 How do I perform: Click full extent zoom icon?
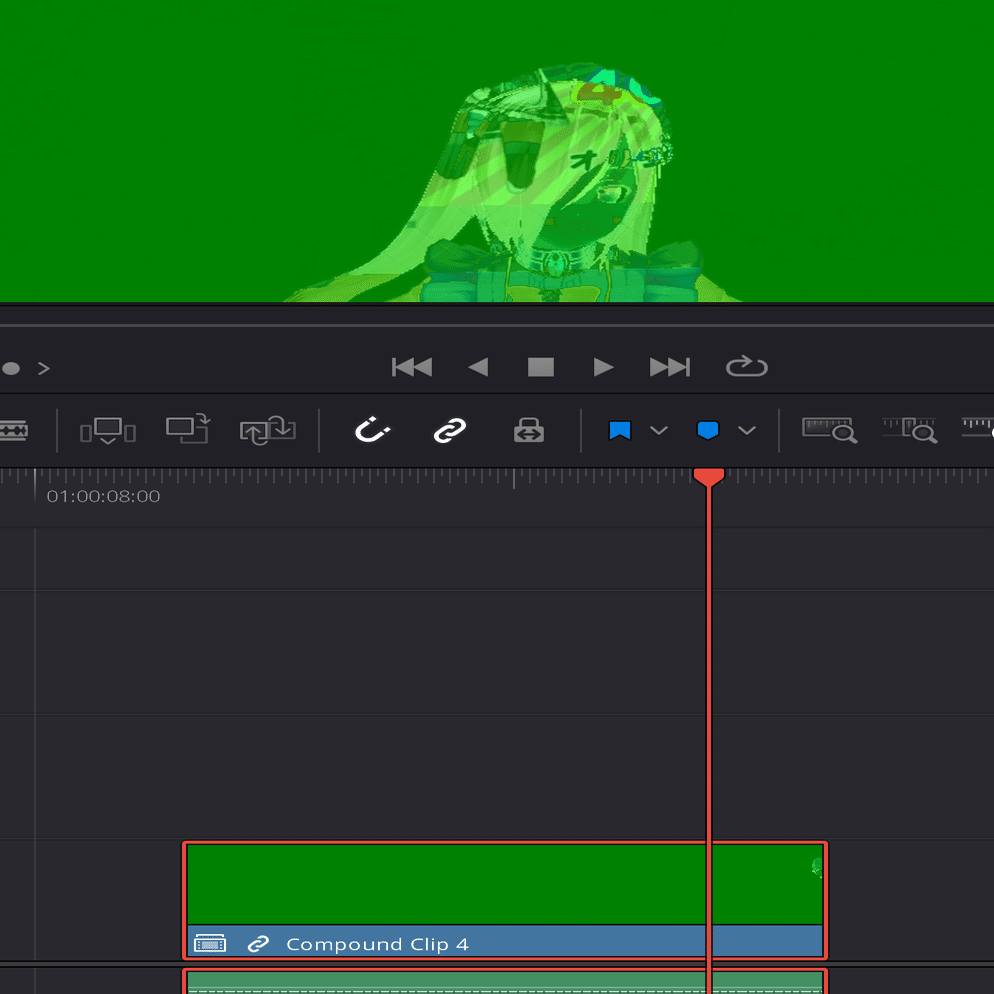click(829, 430)
